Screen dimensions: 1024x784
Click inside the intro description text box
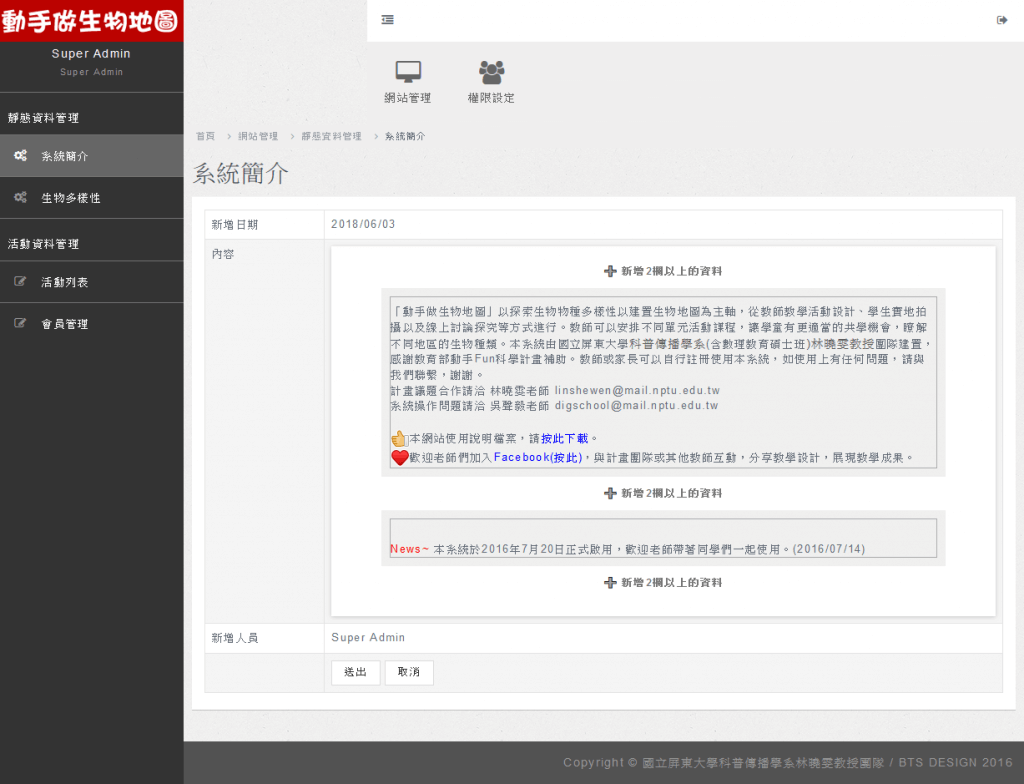click(x=663, y=382)
